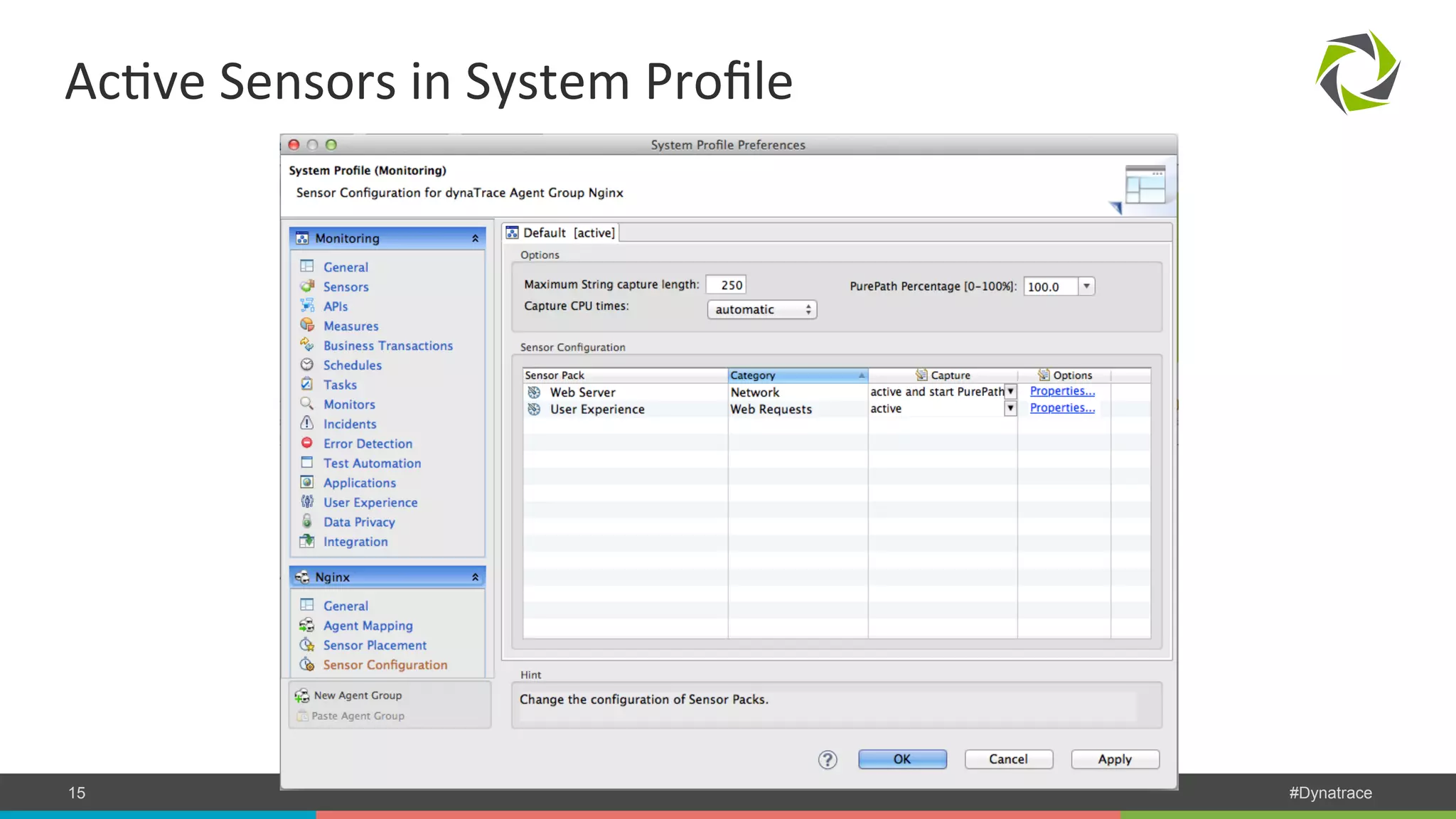This screenshot has height=819, width=1456.
Task: Click the Cancel button
Action: (1009, 759)
